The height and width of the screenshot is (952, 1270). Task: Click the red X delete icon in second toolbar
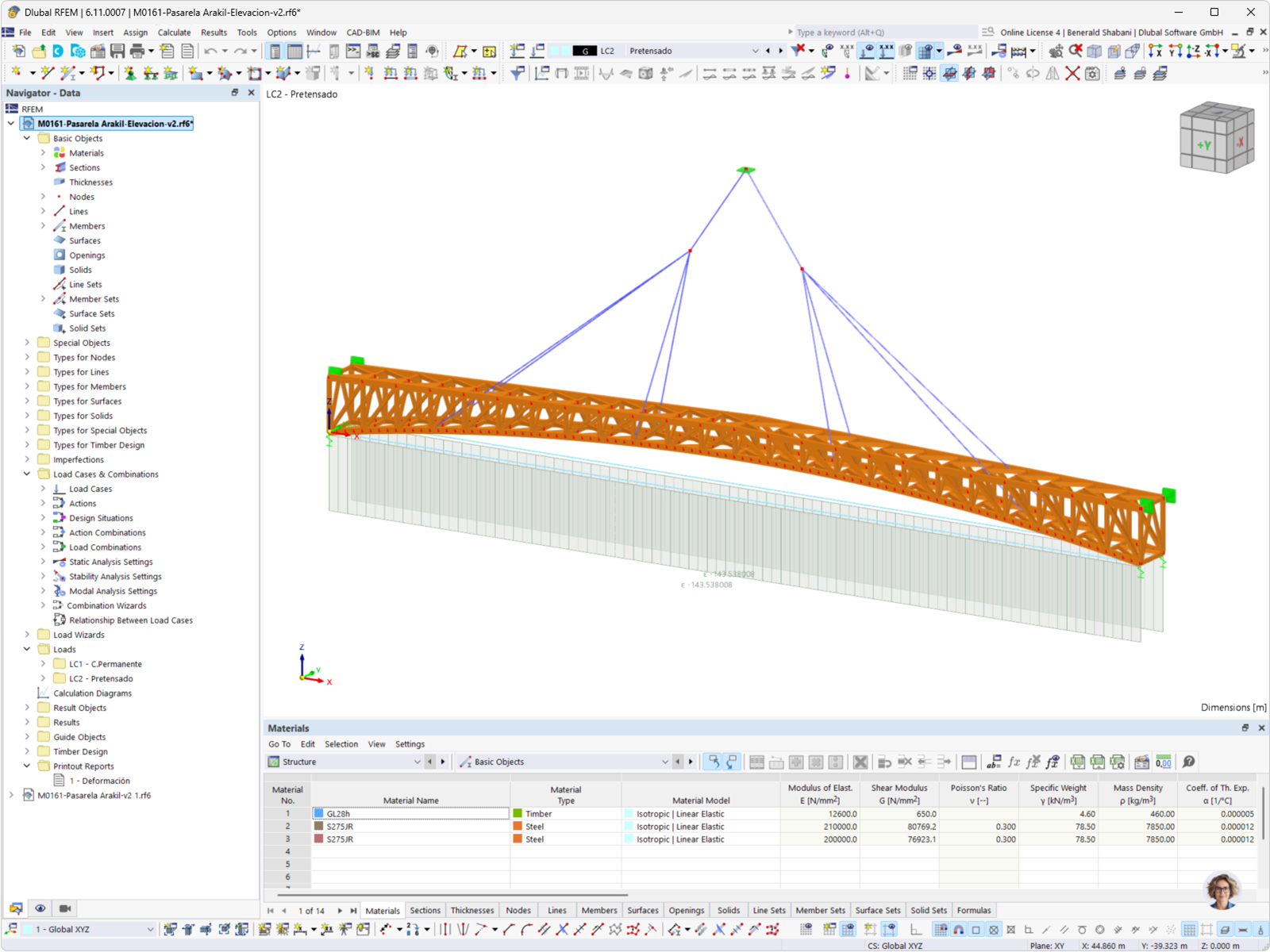(x=1072, y=73)
